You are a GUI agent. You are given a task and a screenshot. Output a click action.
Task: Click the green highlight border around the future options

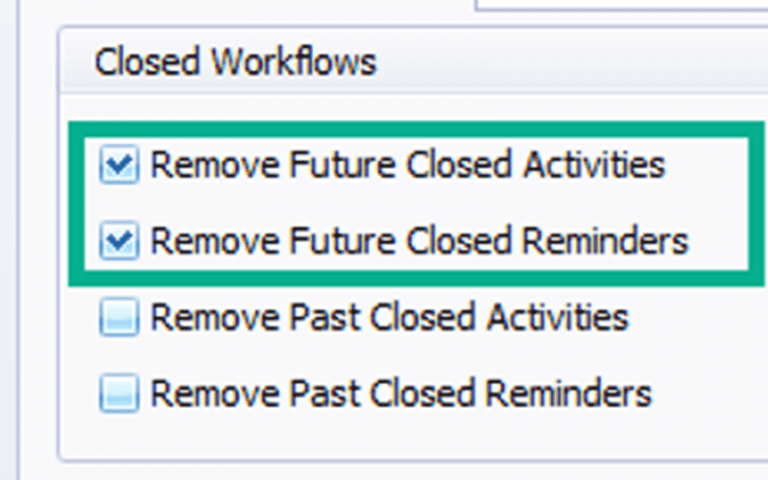(416, 130)
